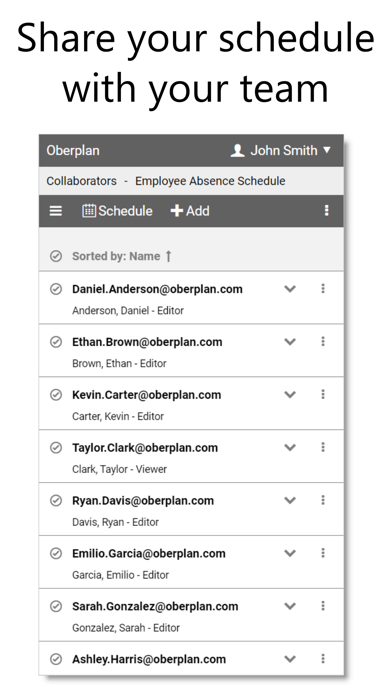Screen dimensions: 392x696
Task: Open more options for Kevin.Carter
Action: [323, 394]
